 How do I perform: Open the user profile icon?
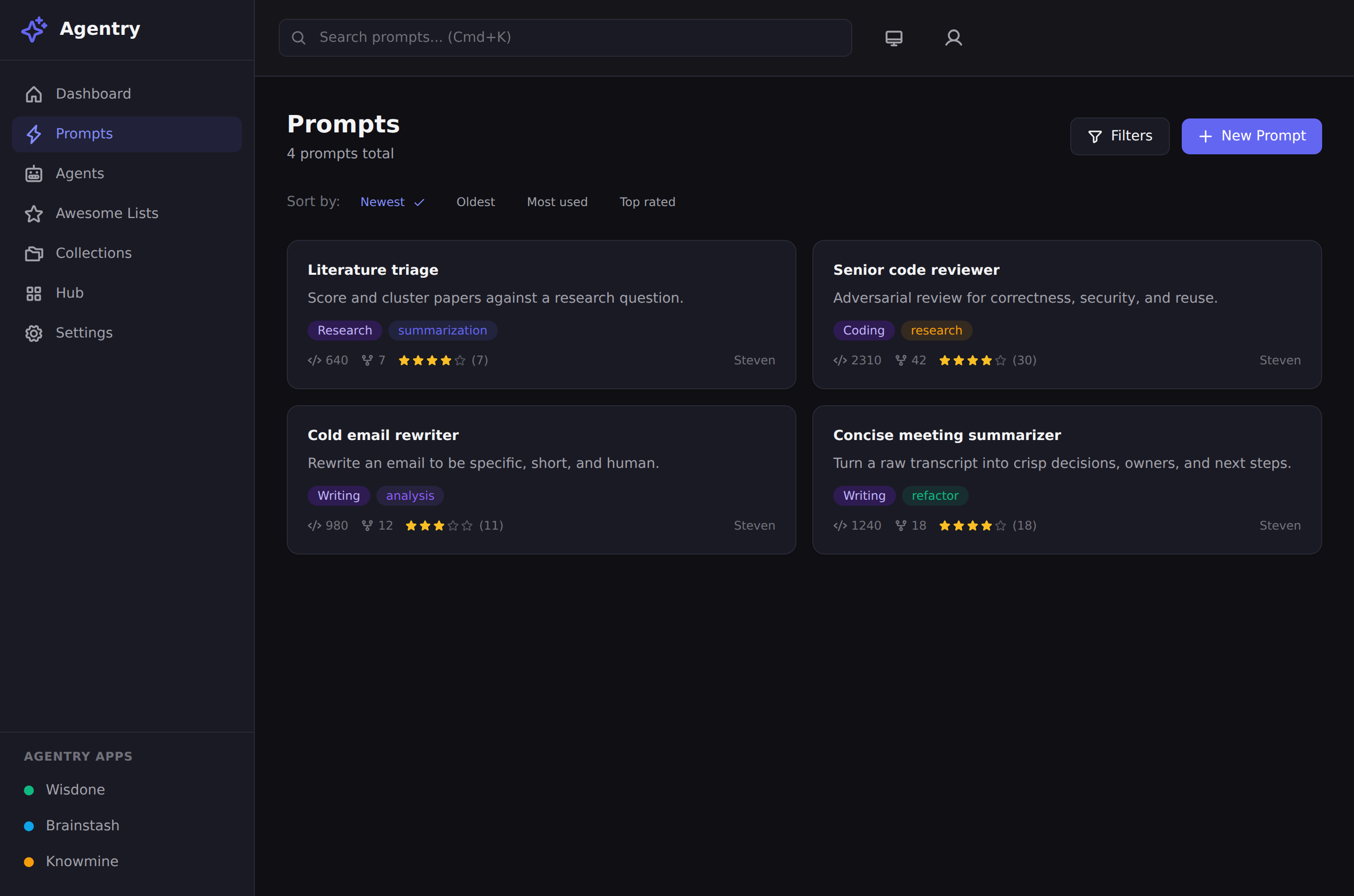(953, 38)
